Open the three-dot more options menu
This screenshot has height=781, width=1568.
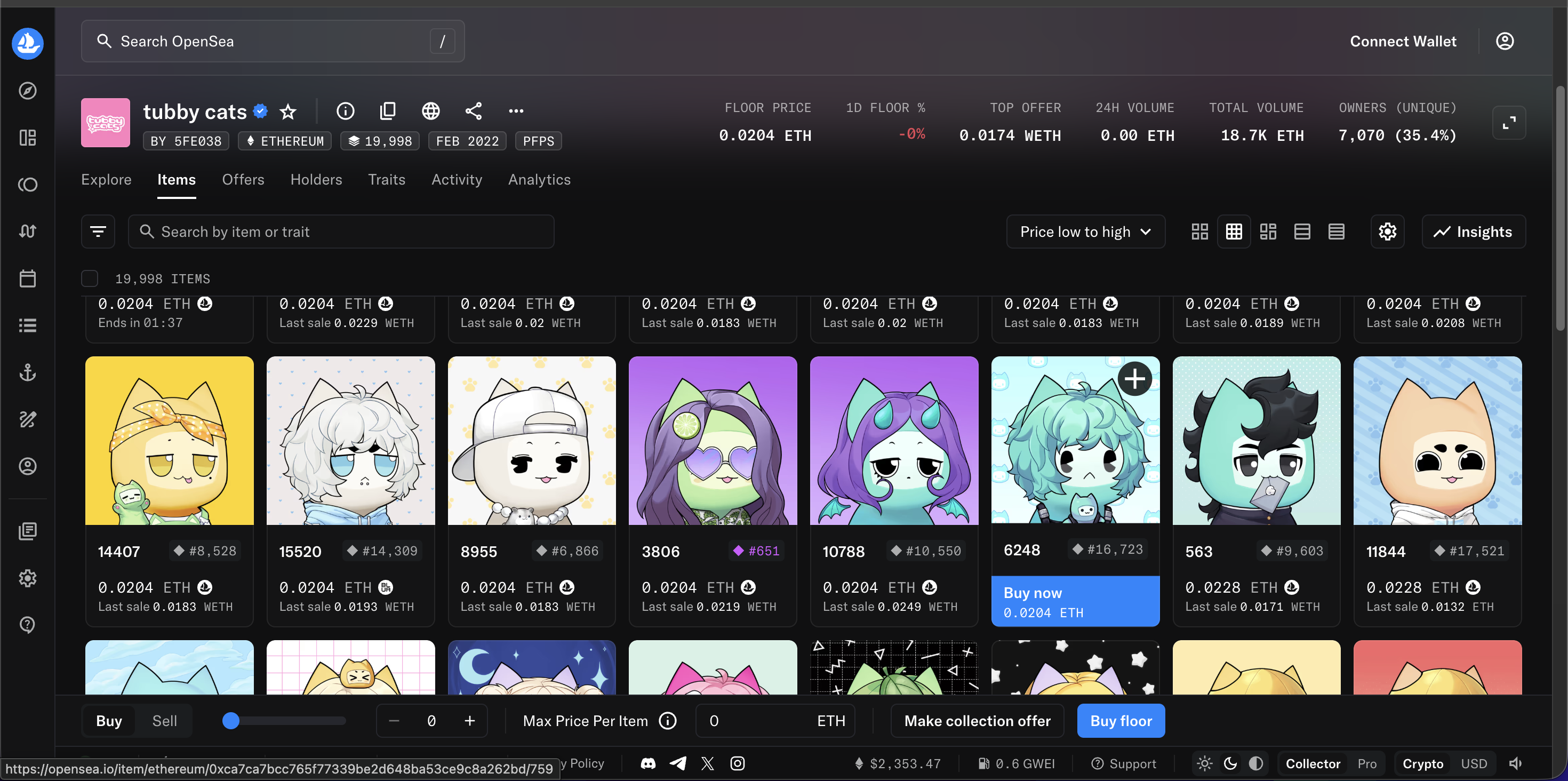pyautogui.click(x=516, y=111)
